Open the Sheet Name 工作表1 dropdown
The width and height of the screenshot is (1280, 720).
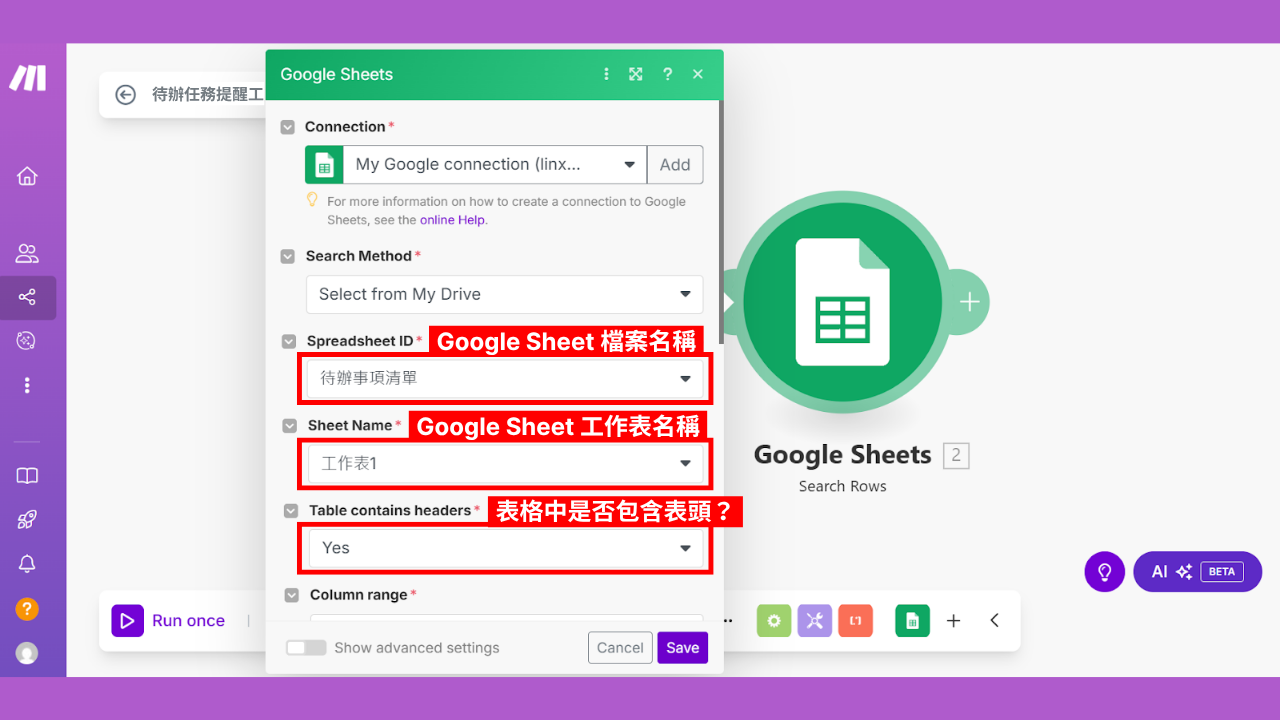(506, 463)
